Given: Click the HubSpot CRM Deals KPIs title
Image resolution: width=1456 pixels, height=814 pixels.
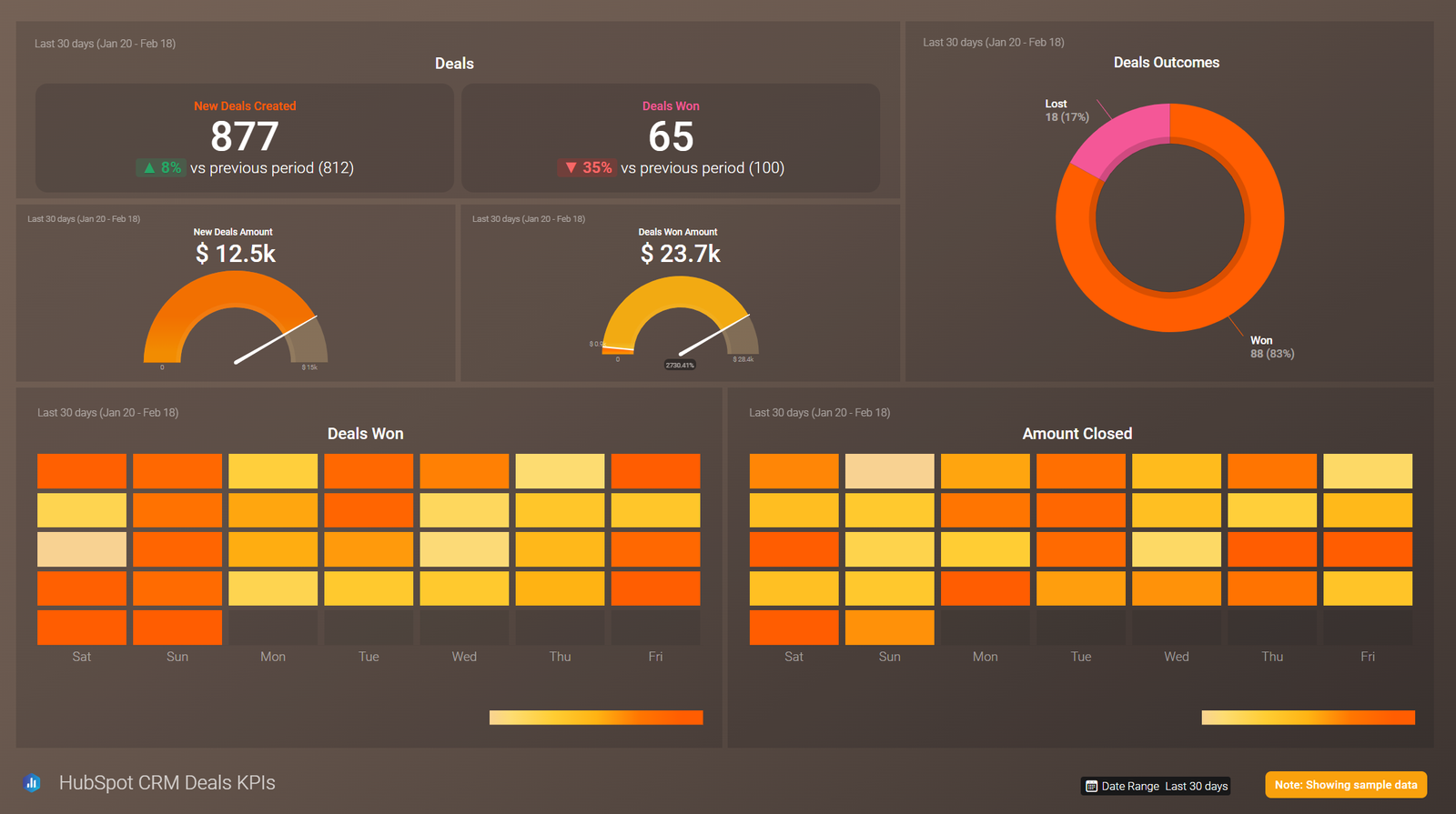Looking at the screenshot, I should coord(167,783).
